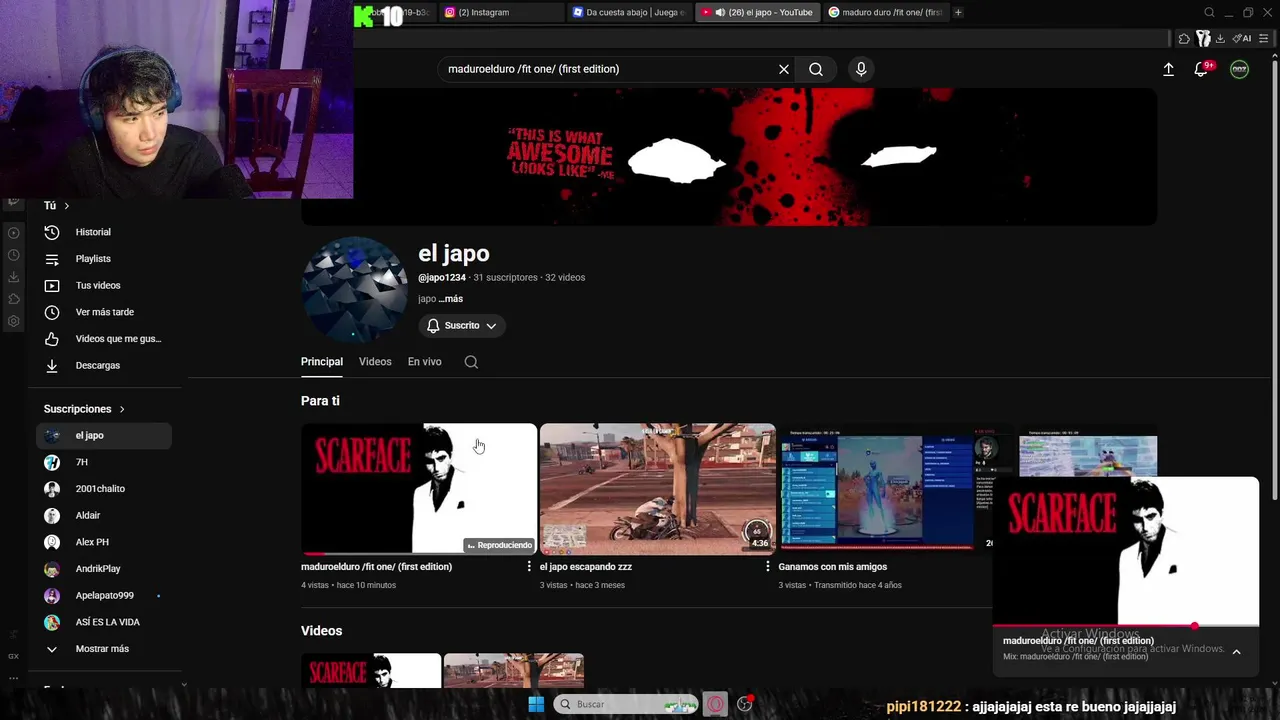1280x720 pixels.
Task: Switch to the En vivo tab
Action: pos(424,362)
